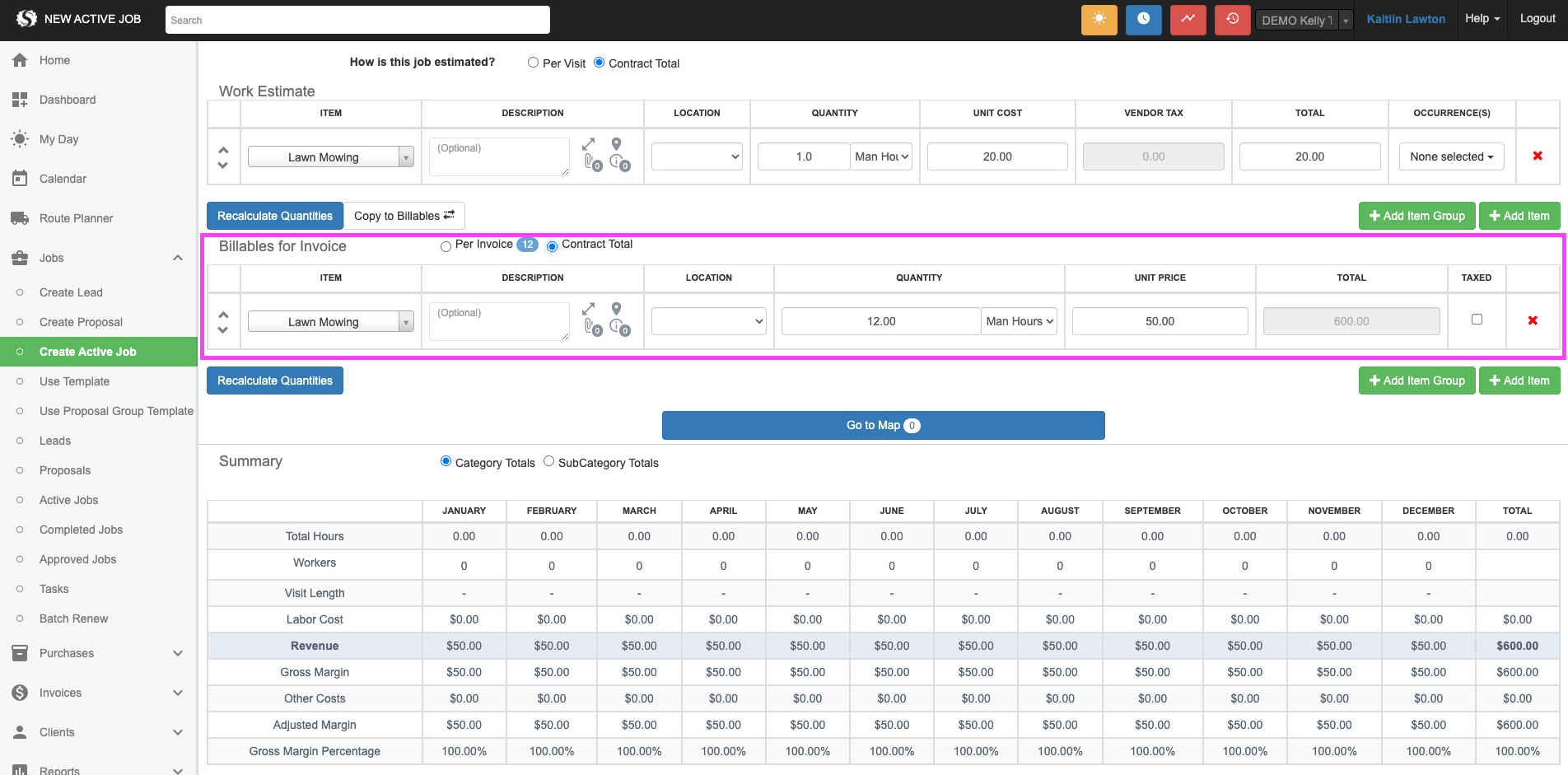Click the red trend chart icon button
The image size is (1568, 775).
[x=1188, y=20]
